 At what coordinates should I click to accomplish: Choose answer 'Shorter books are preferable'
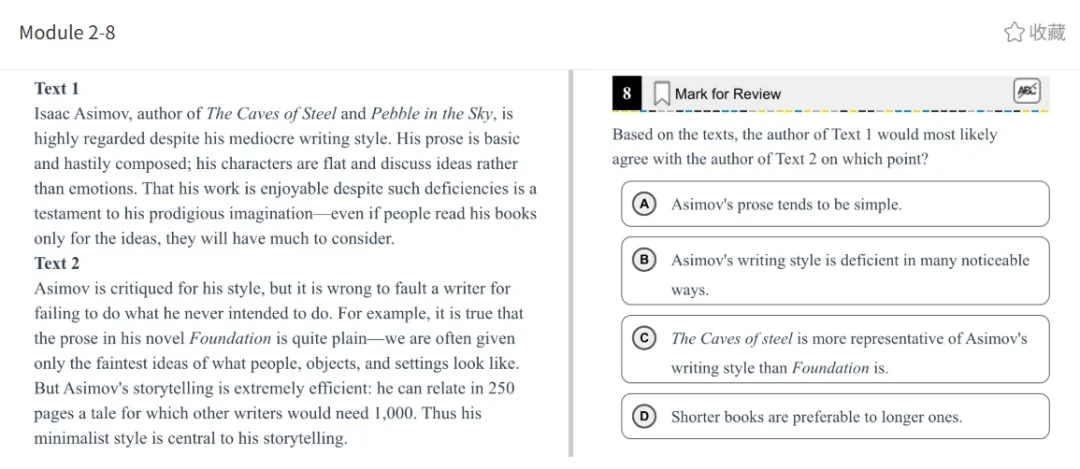(815, 417)
